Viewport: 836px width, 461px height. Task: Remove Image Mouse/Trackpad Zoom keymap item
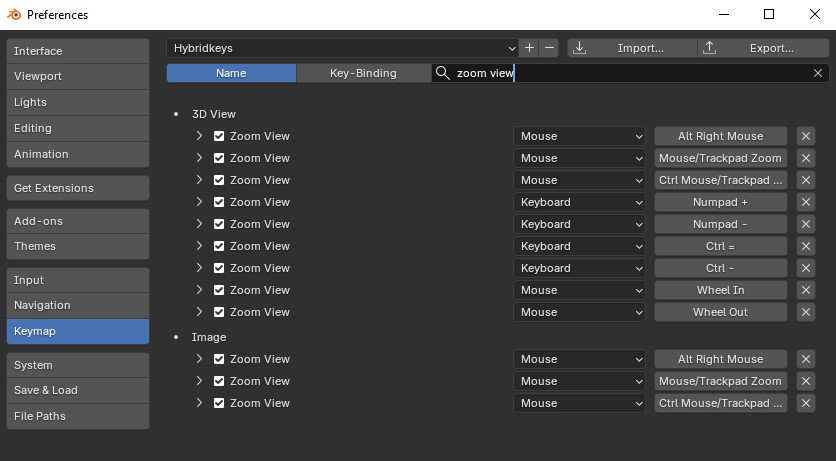pyautogui.click(x=806, y=381)
